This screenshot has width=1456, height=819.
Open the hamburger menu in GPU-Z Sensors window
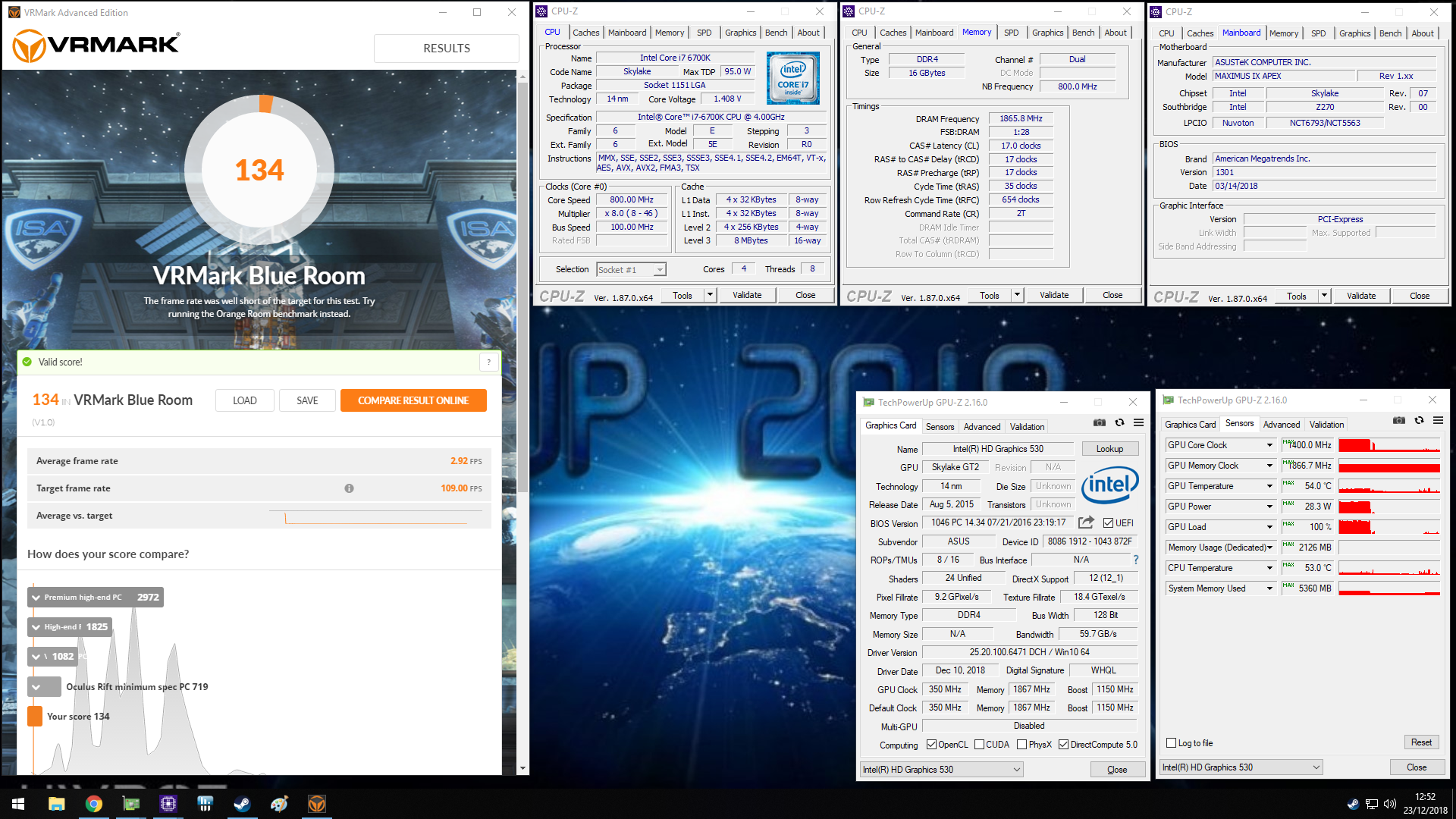[x=1438, y=421]
